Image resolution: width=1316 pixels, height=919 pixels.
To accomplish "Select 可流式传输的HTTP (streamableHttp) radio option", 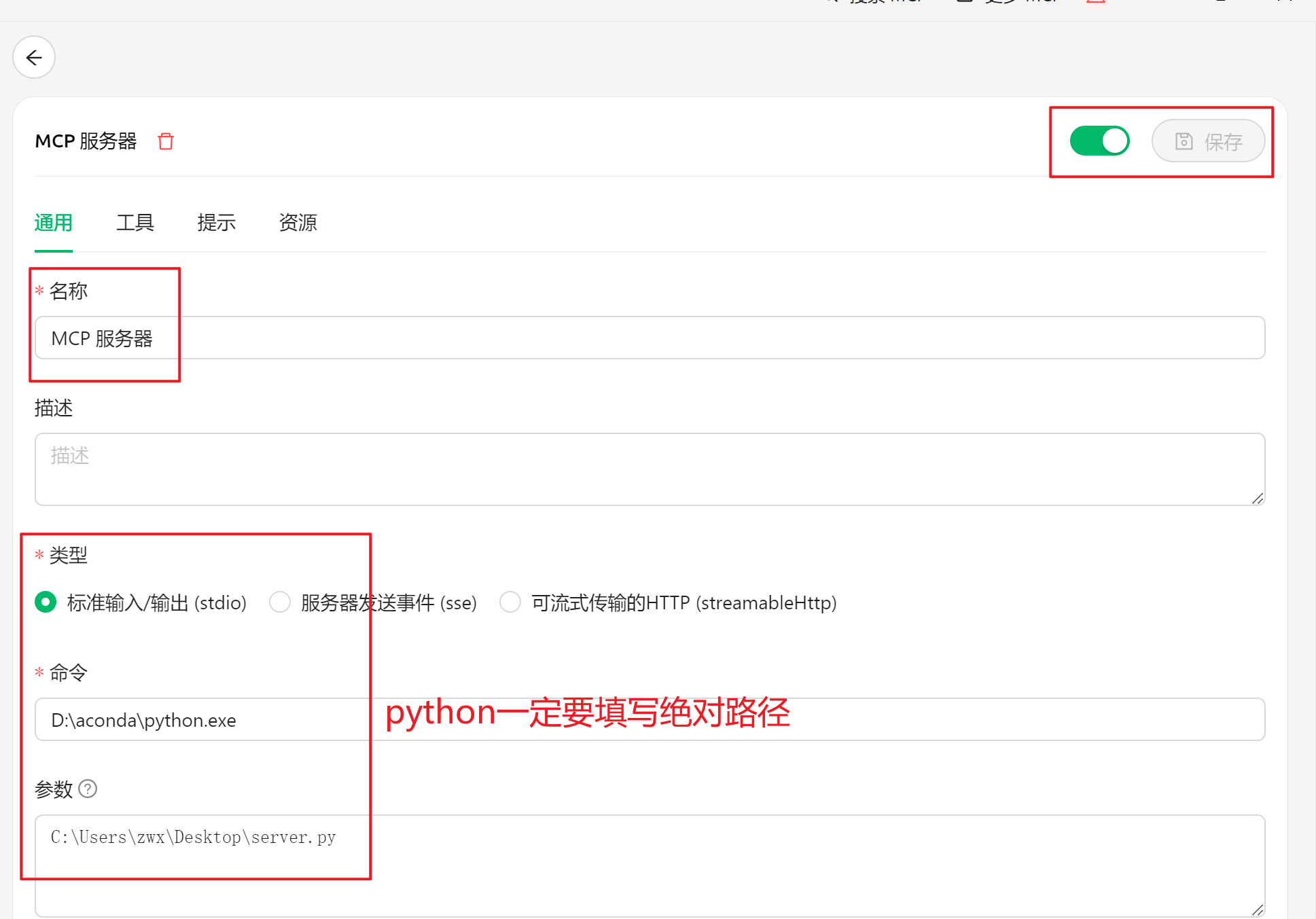I will pos(510,602).
